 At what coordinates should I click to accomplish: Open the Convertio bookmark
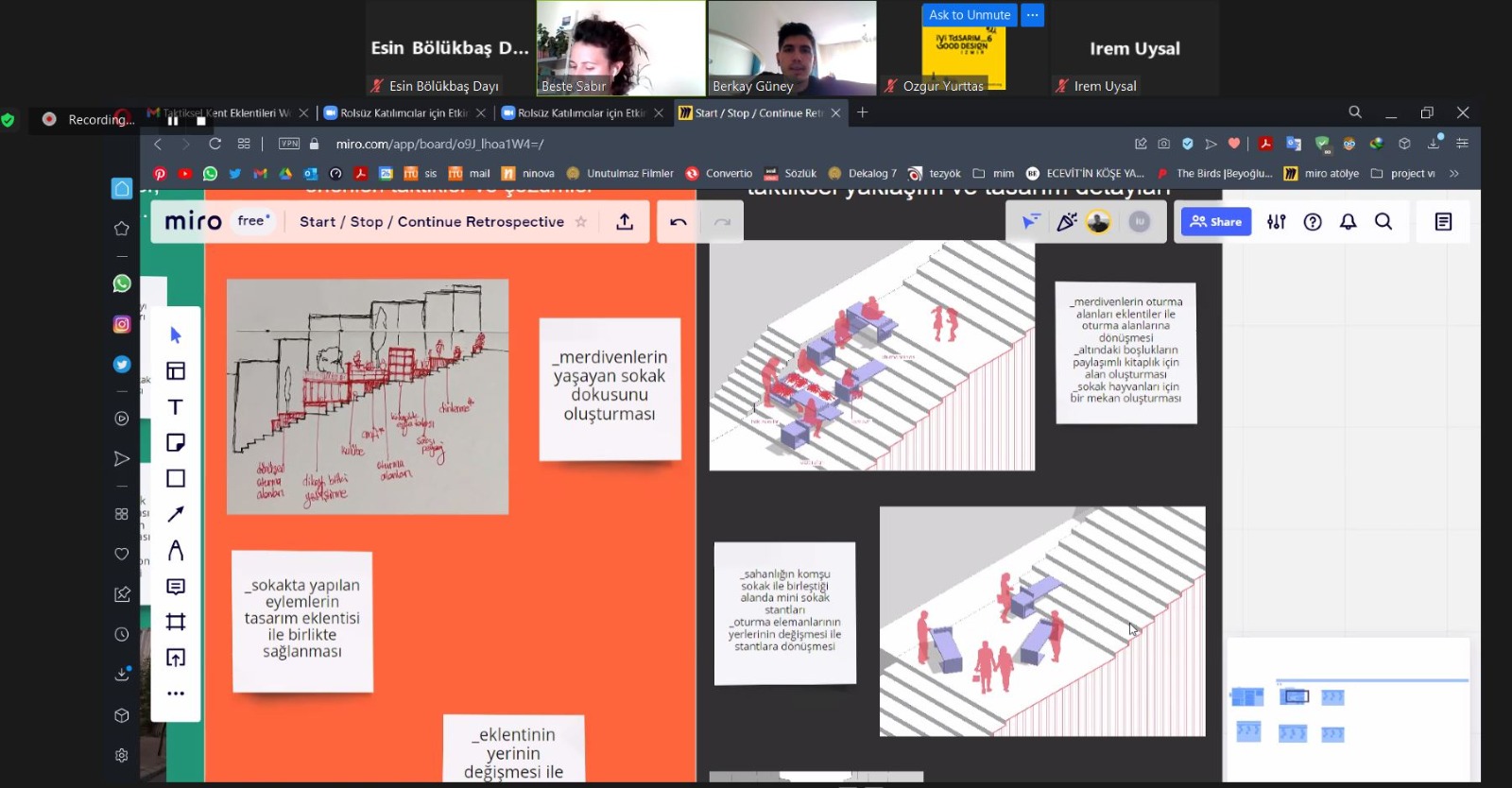719,174
